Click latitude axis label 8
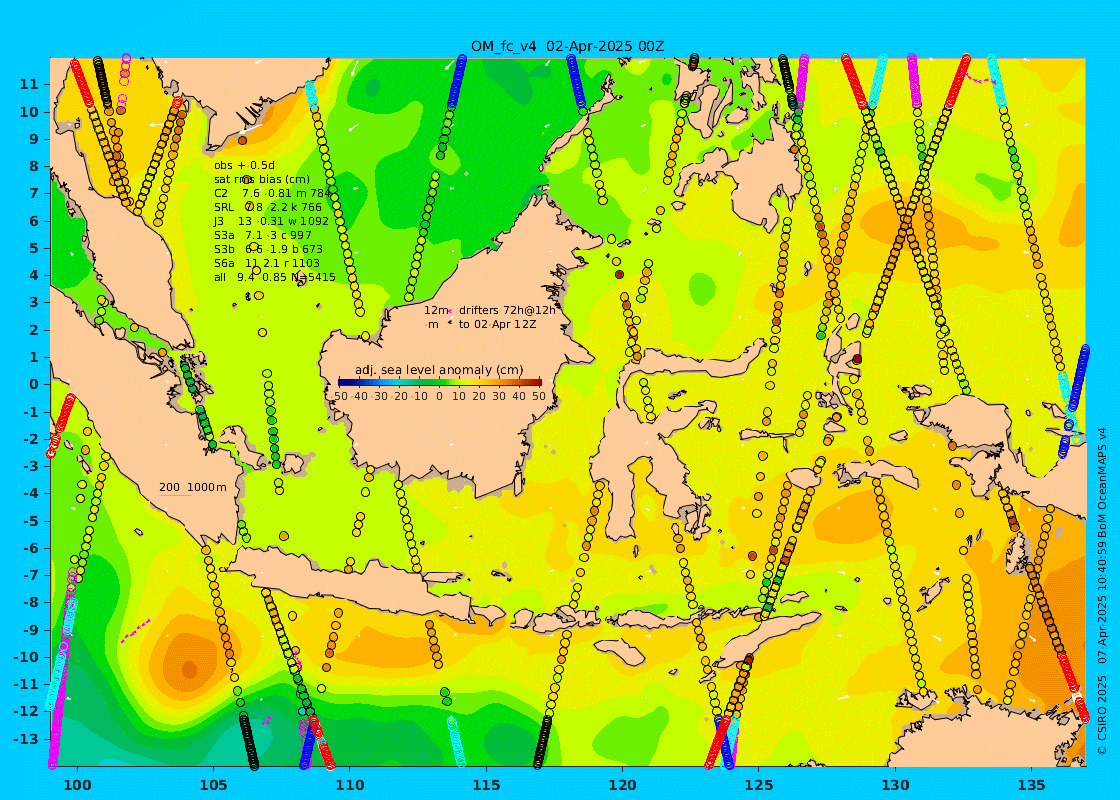 [34, 166]
